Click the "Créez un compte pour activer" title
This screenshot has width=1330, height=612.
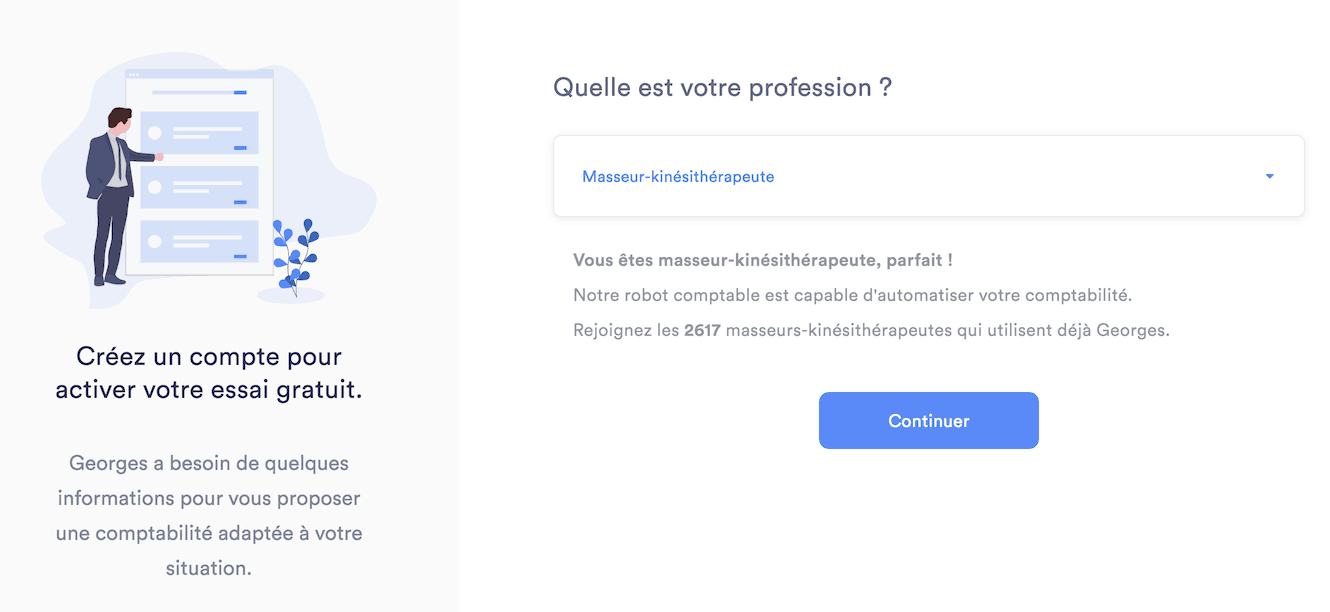pos(209,373)
